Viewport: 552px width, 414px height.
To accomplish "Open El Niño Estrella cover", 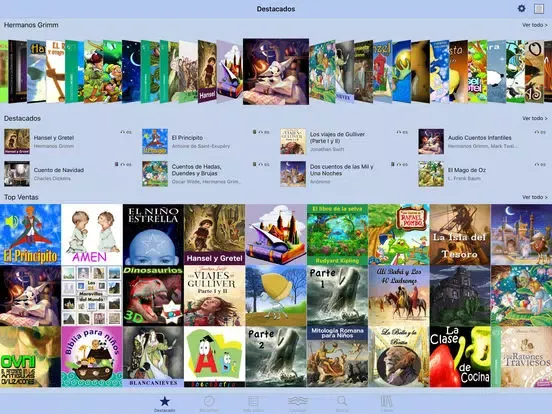I will (x=153, y=234).
